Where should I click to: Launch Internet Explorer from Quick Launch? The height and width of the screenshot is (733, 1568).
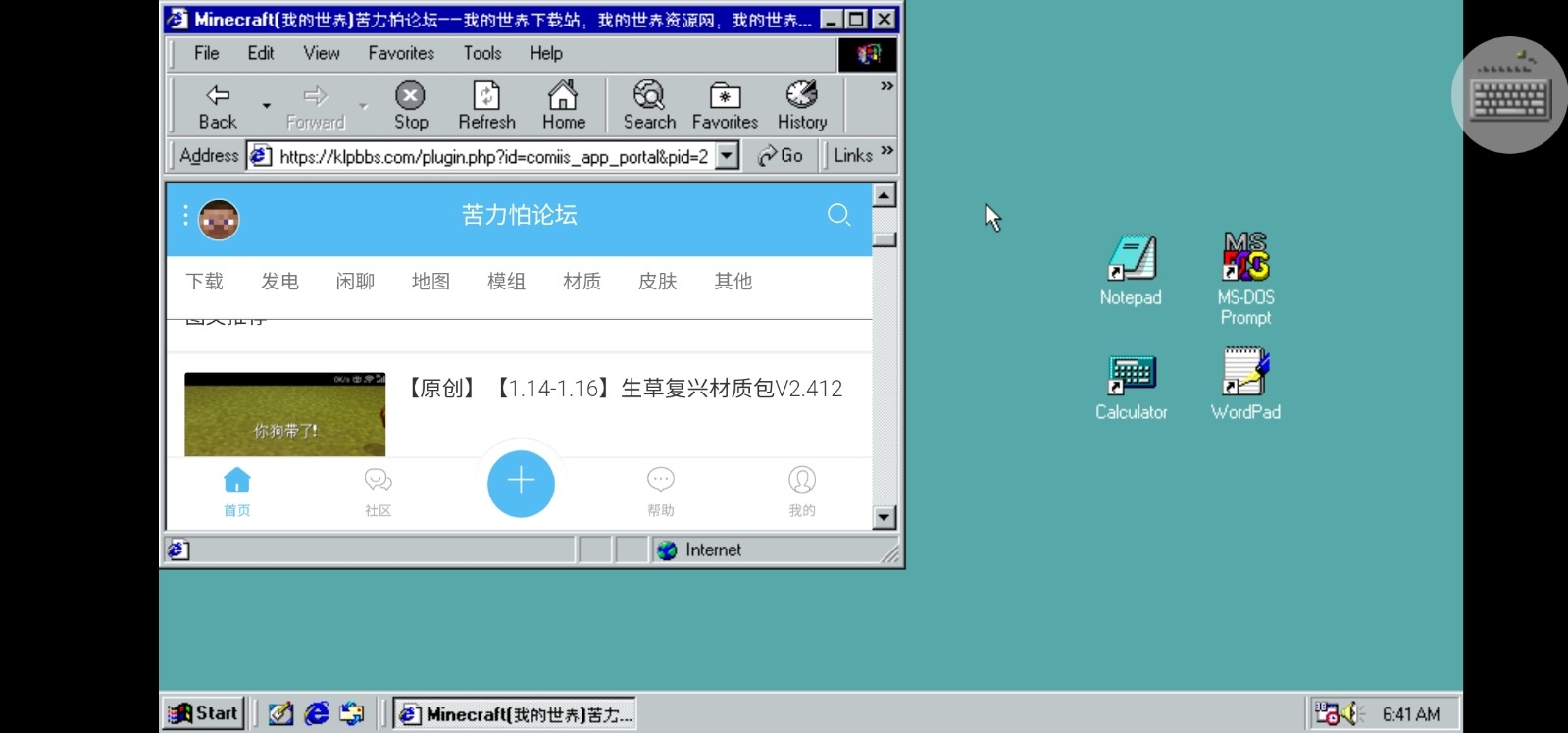click(x=317, y=713)
